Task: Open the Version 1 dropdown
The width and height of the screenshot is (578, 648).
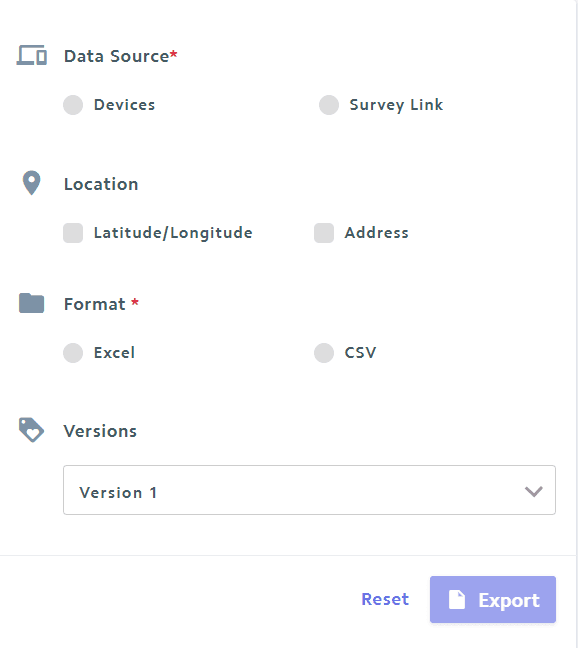Action: pos(309,490)
